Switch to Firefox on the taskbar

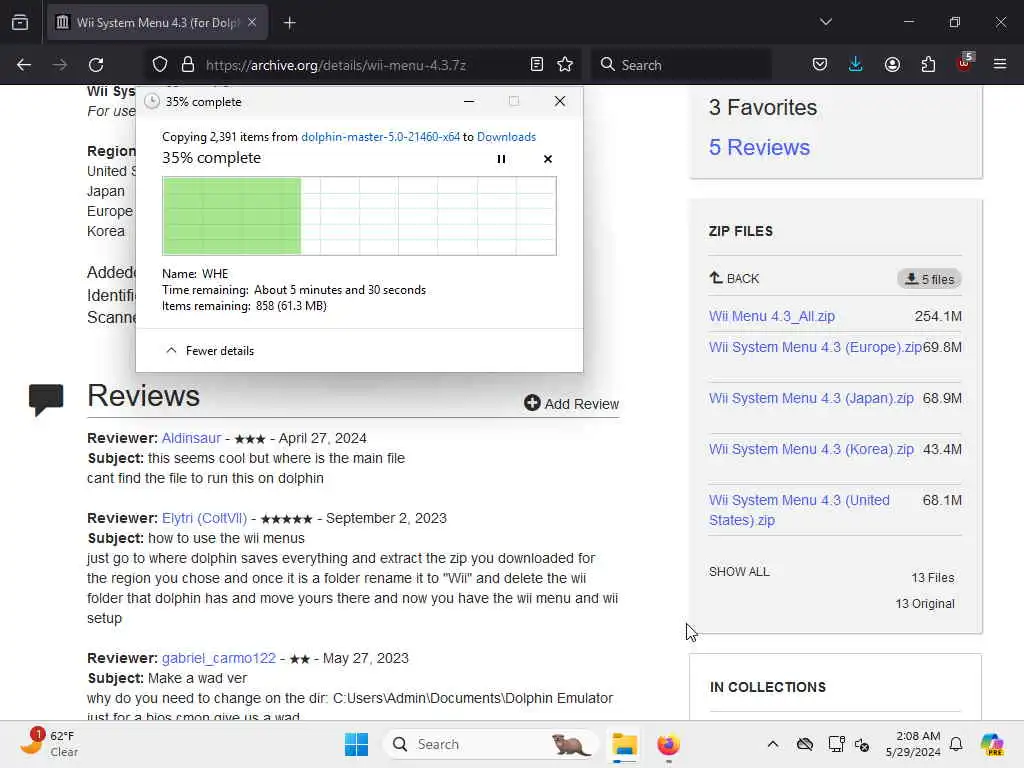(668, 744)
